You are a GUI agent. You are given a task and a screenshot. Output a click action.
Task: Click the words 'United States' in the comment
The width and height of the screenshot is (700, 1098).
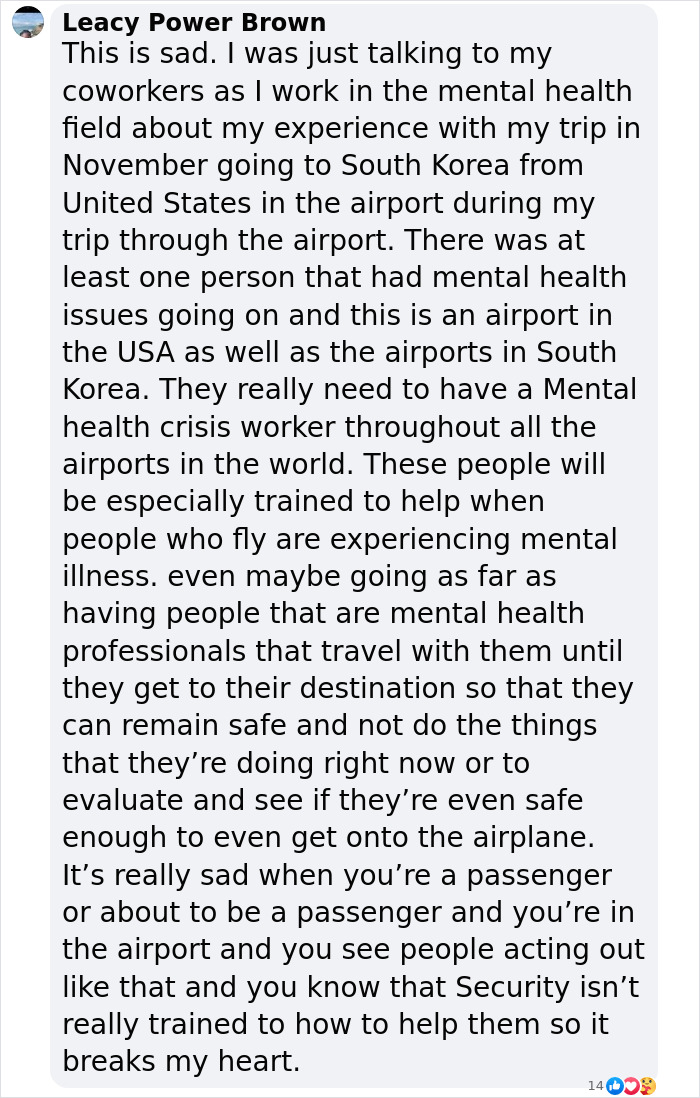click(157, 203)
